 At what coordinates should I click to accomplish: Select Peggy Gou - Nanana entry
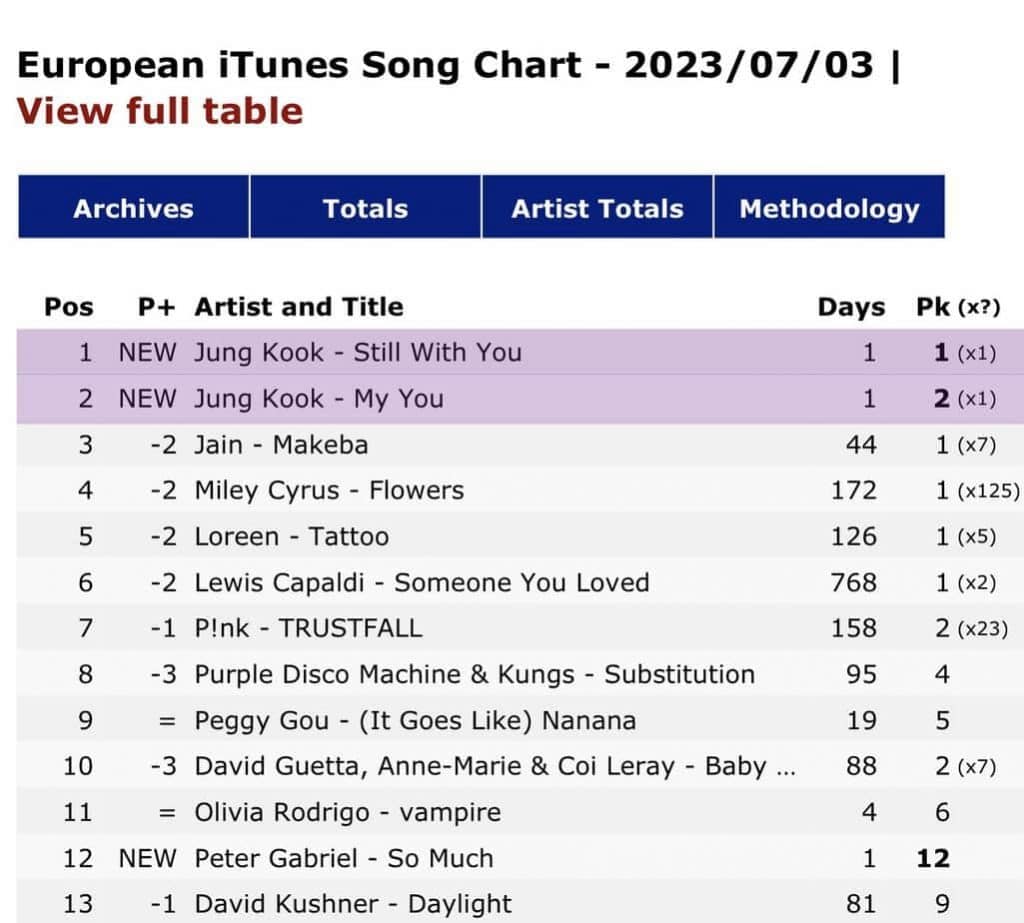coord(415,720)
